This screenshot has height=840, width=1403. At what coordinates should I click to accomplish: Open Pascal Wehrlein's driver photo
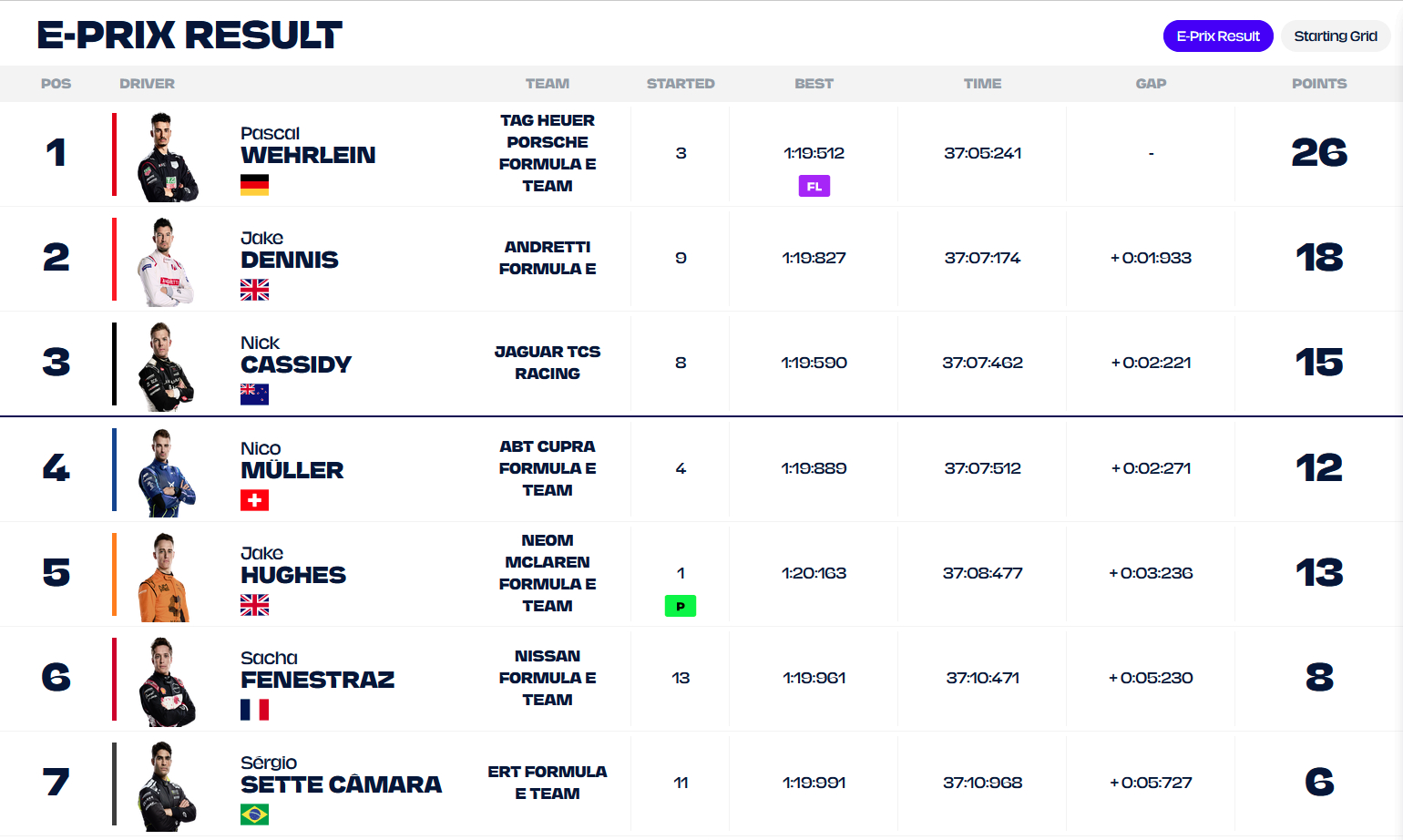tap(167, 157)
